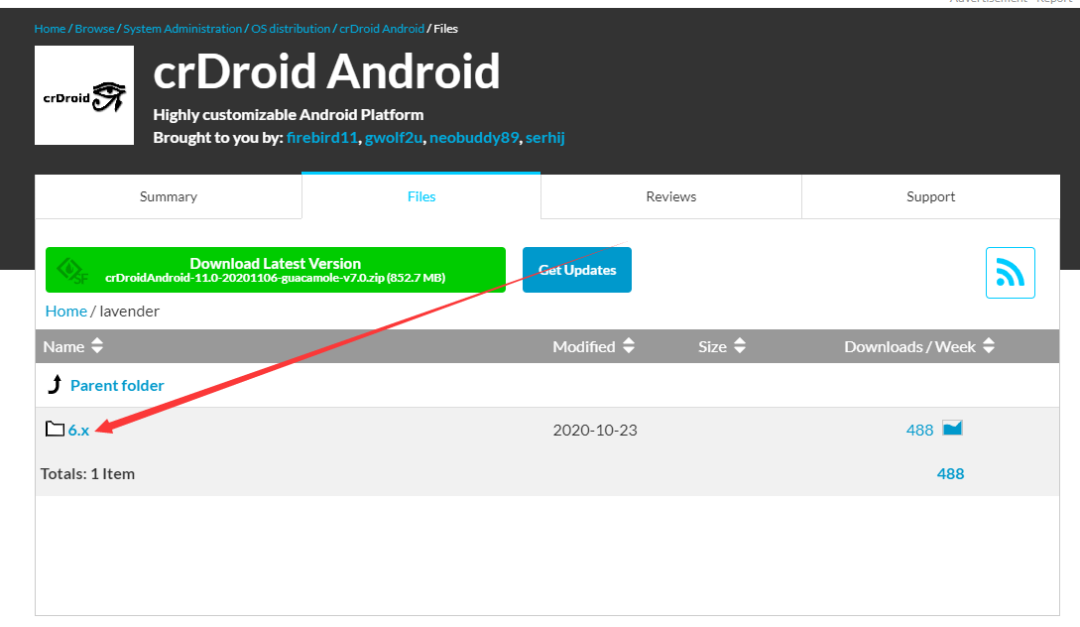Open the serhij author profile link
1080x627 pixels.
(545, 137)
